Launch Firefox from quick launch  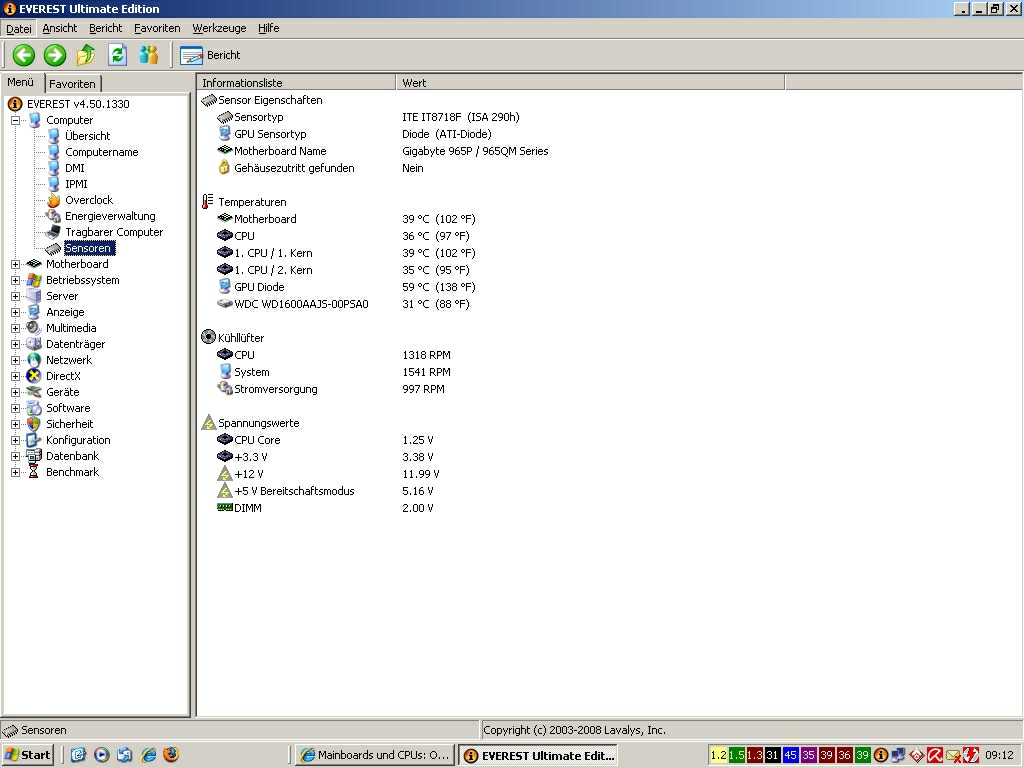click(x=171, y=755)
